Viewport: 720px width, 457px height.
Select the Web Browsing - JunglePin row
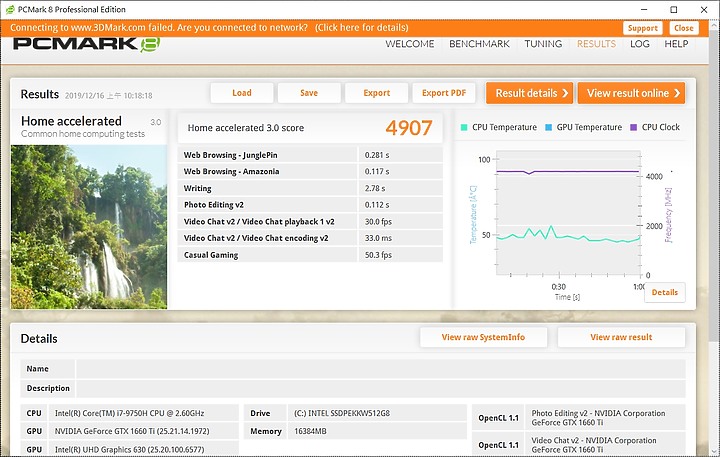tap(310, 155)
